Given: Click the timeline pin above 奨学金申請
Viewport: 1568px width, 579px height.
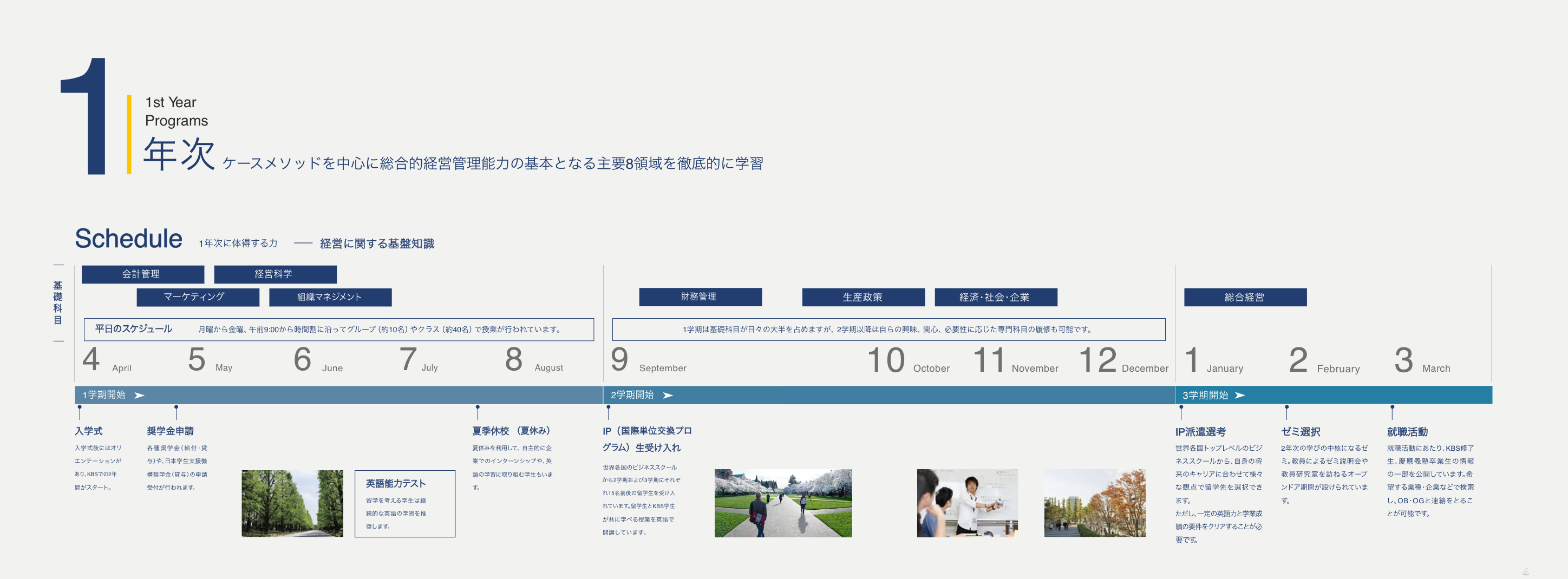Looking at the screenshot, I should pos(176,412).
